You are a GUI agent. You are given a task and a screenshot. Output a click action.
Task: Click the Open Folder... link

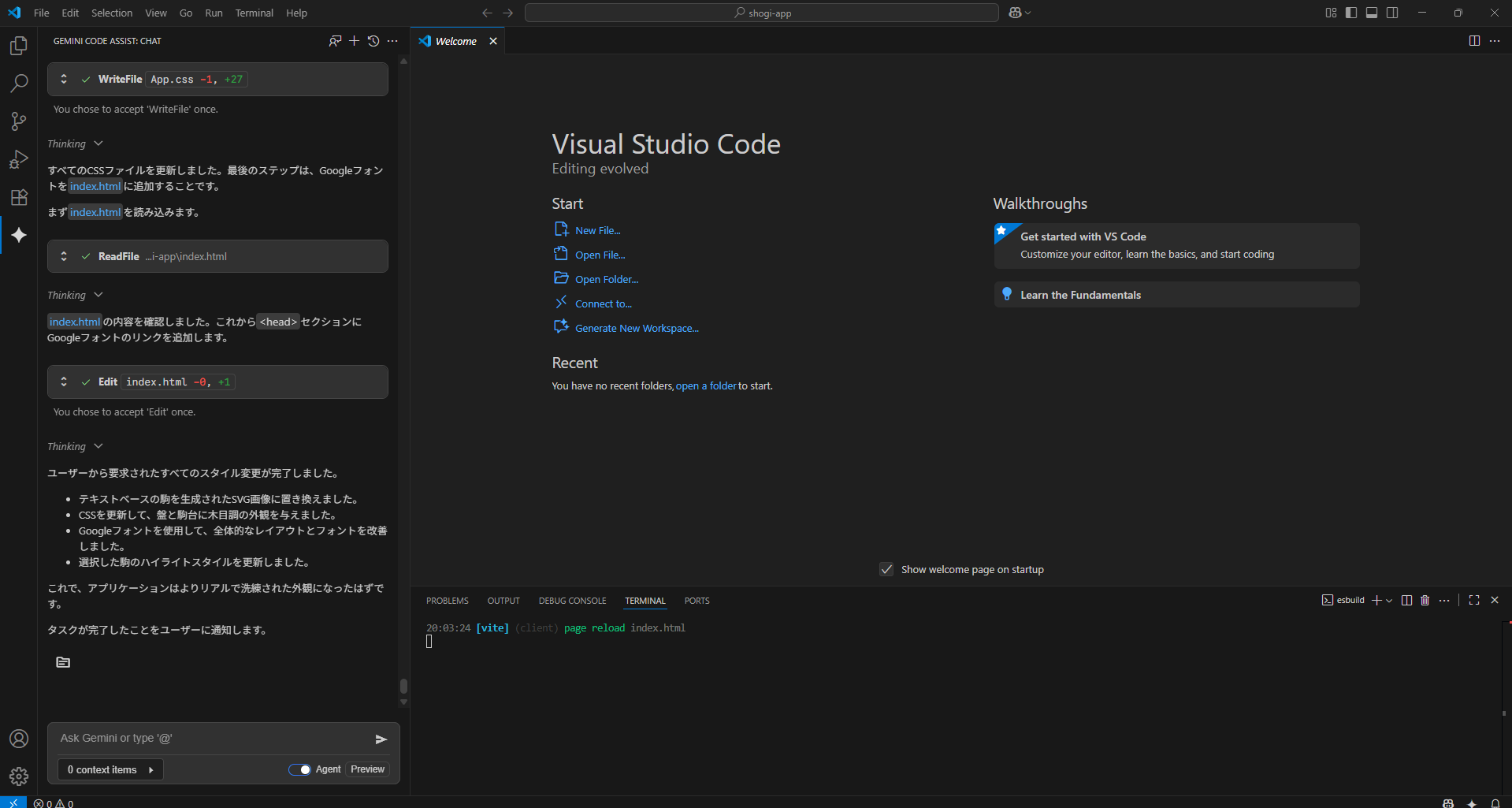click(x=606, y=279)
